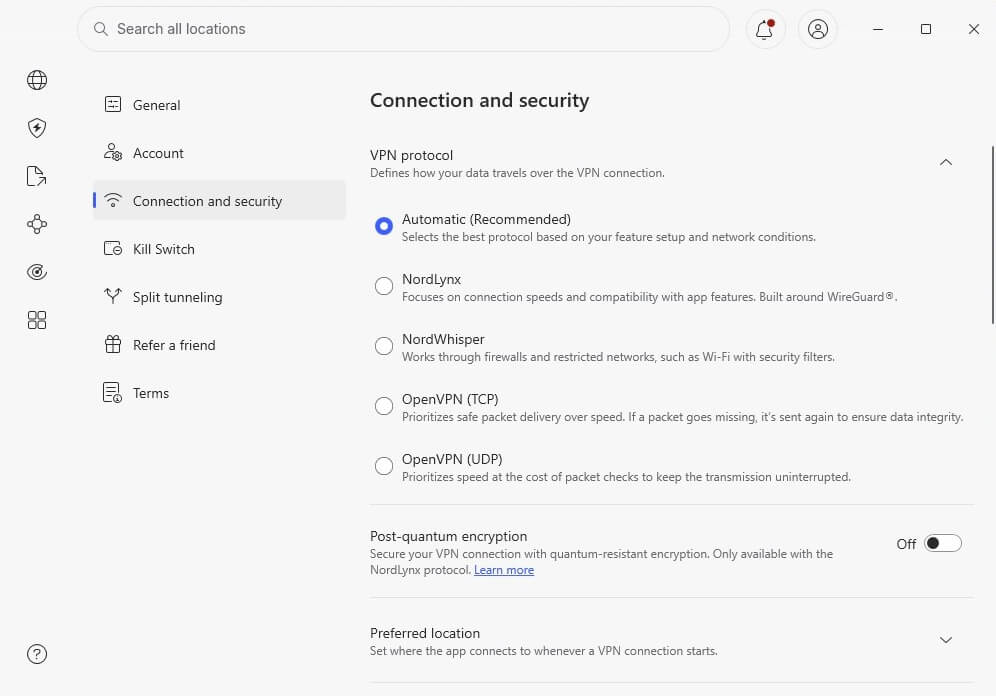996x696 pixels.
Task: Toggle Post-quantum encryption switch
Action: pos(943,544)
